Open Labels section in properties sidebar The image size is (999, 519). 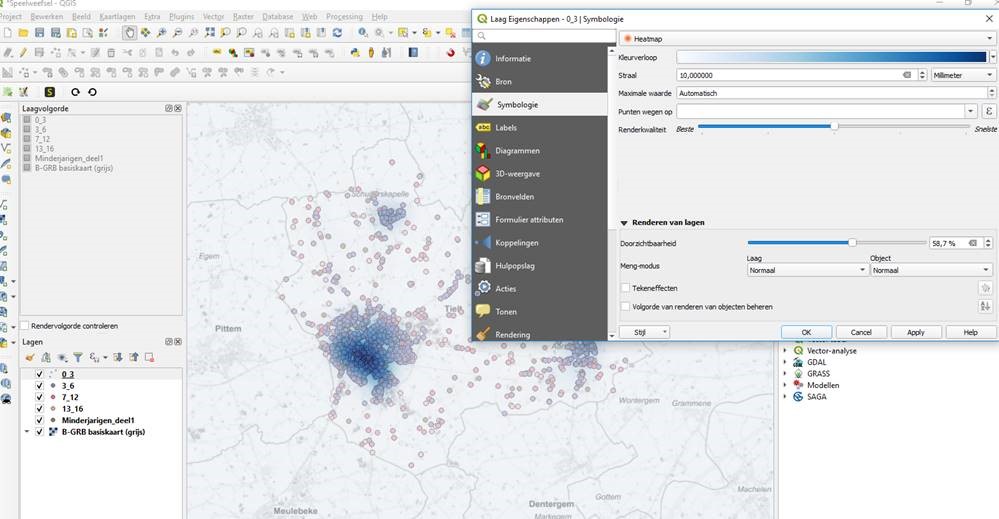(540, 127)
